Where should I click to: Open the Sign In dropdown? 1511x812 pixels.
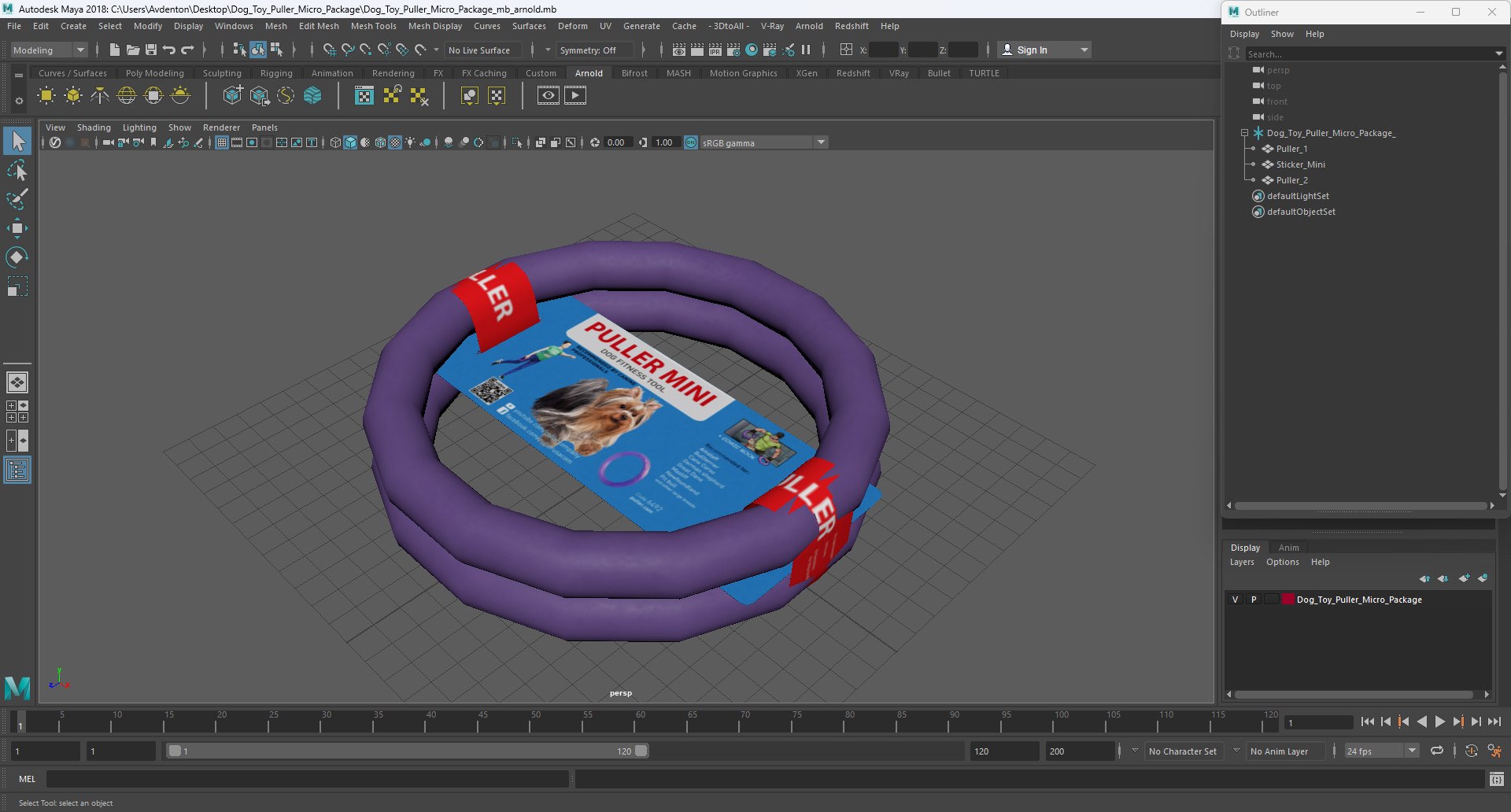point(1044,50)
